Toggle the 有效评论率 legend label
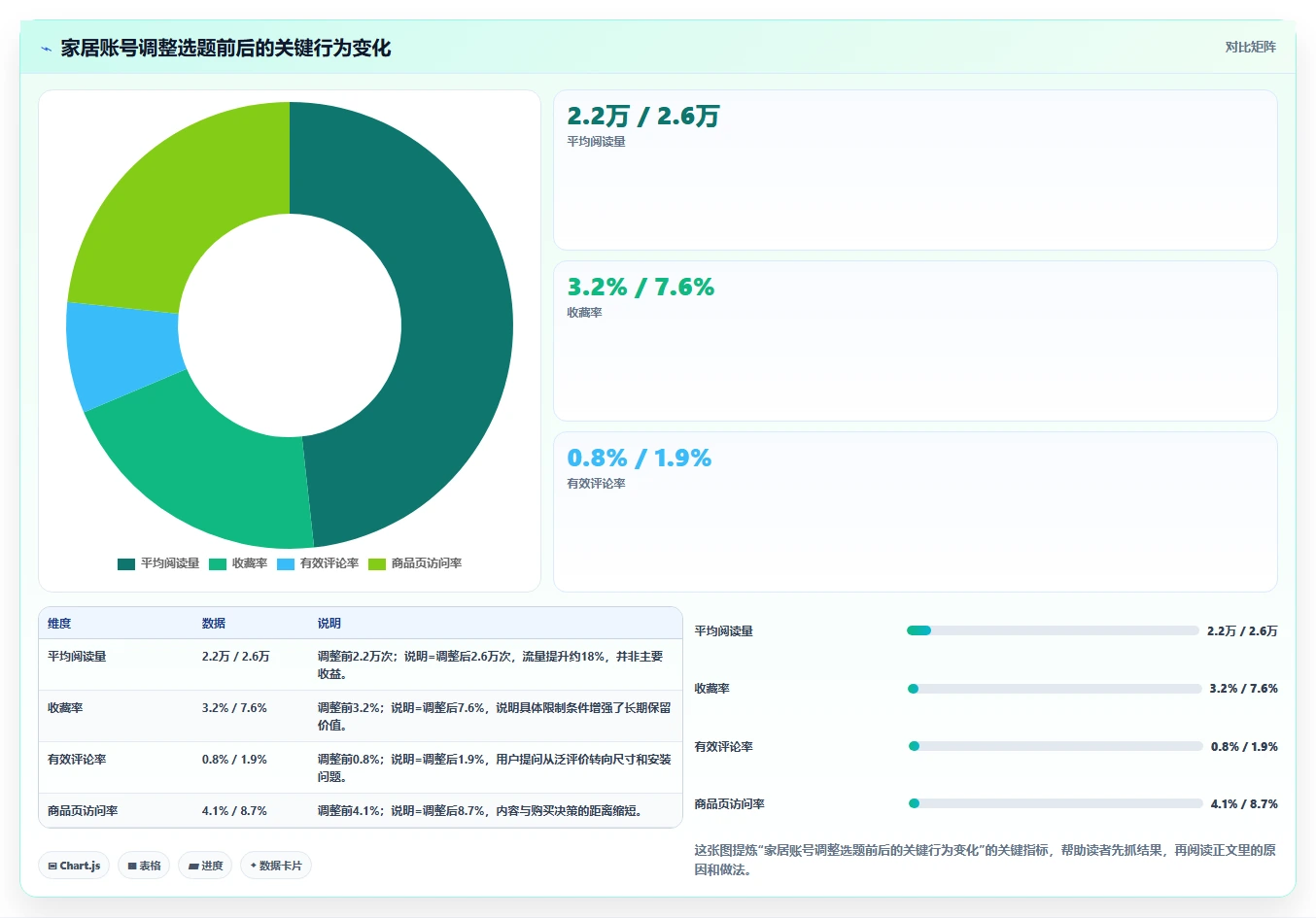The width and height of the screenshot is (1316, 918). click(329, 563)
